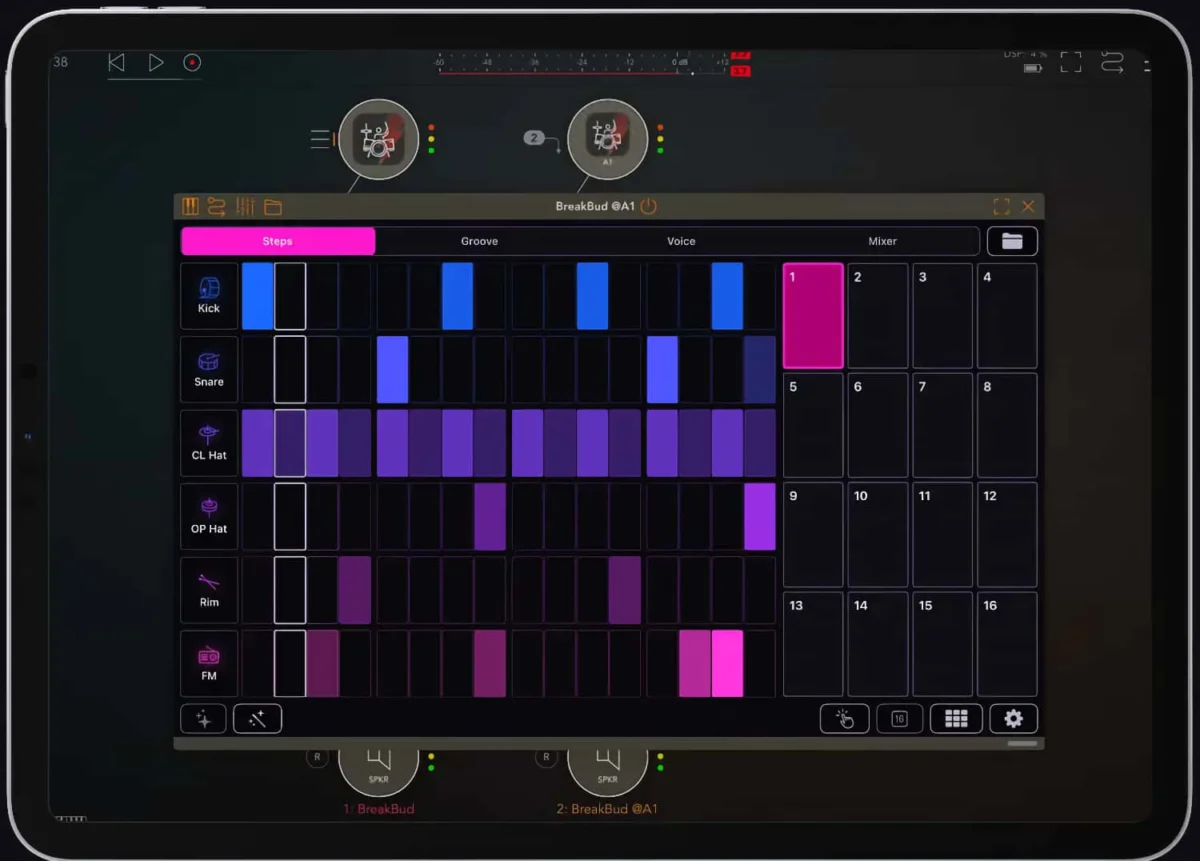Select the Snare track icon
1200x861 pixels.
tap(209, 369)
